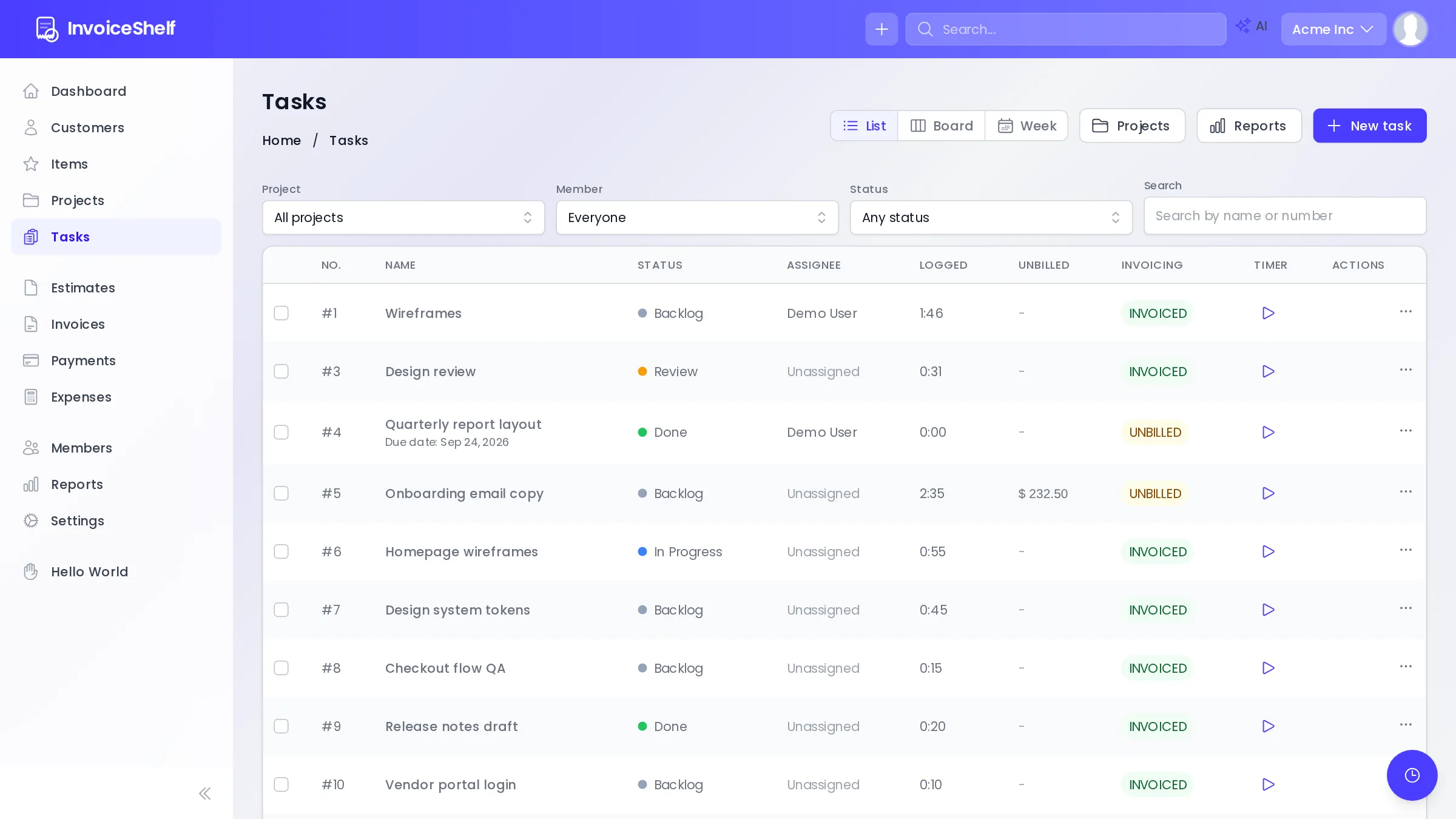1456x819 pixels.
Task: Go to Customers in sidebar
Action: (116, 127)
